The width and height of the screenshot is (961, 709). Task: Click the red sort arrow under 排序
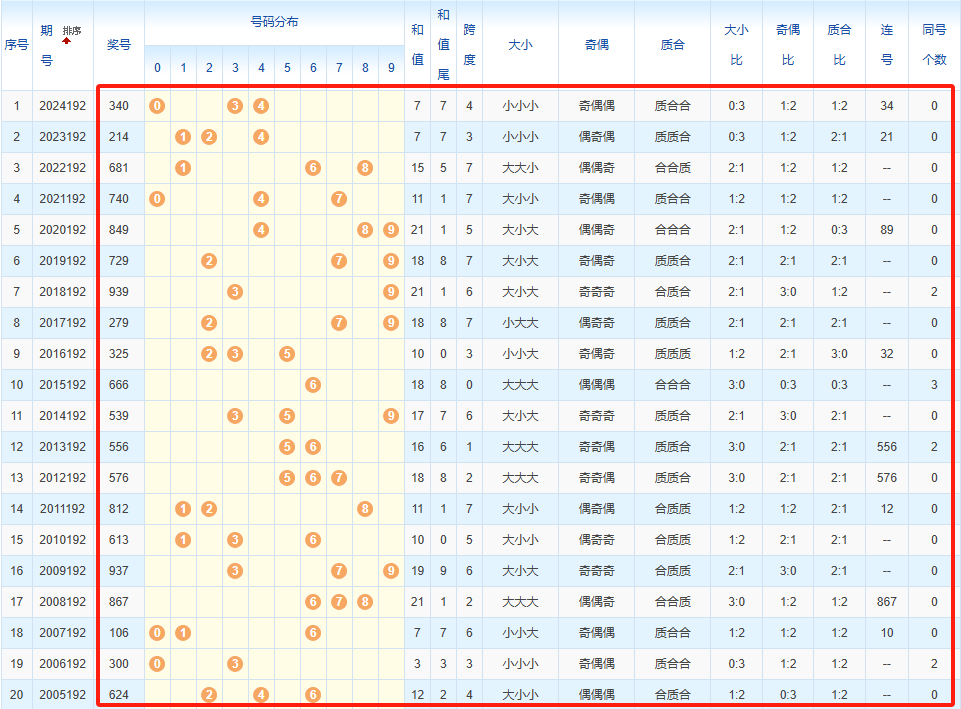pyautogui.click(x=67, y=41)
